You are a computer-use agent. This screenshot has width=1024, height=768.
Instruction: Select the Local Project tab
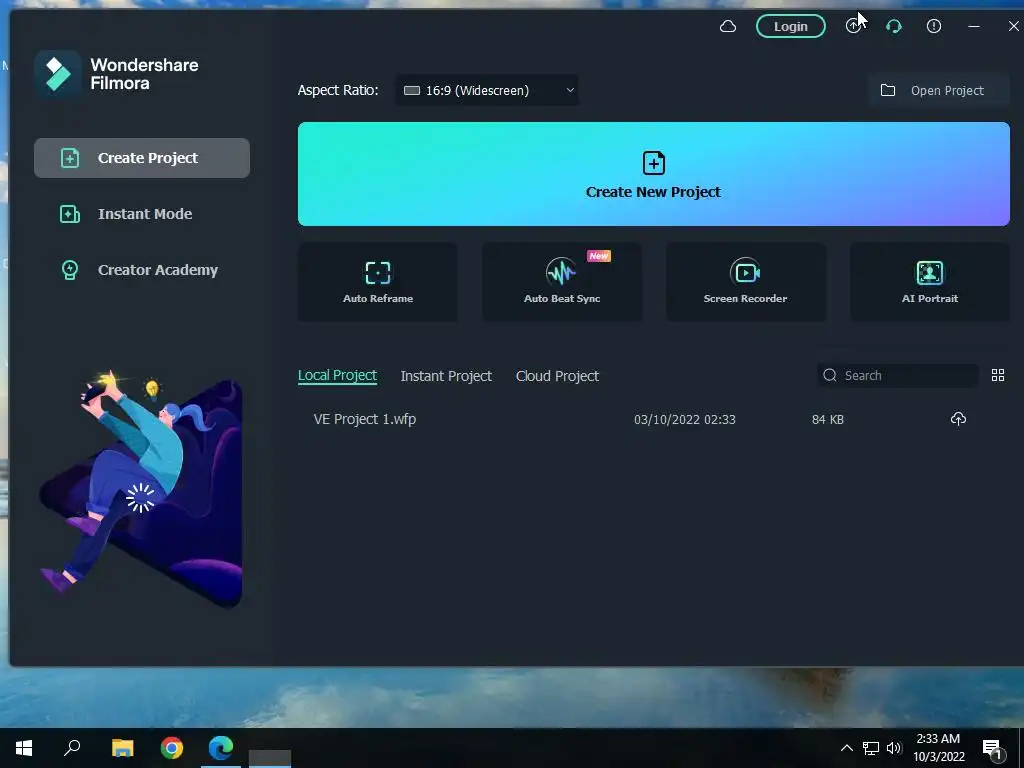tap(337, 376)
